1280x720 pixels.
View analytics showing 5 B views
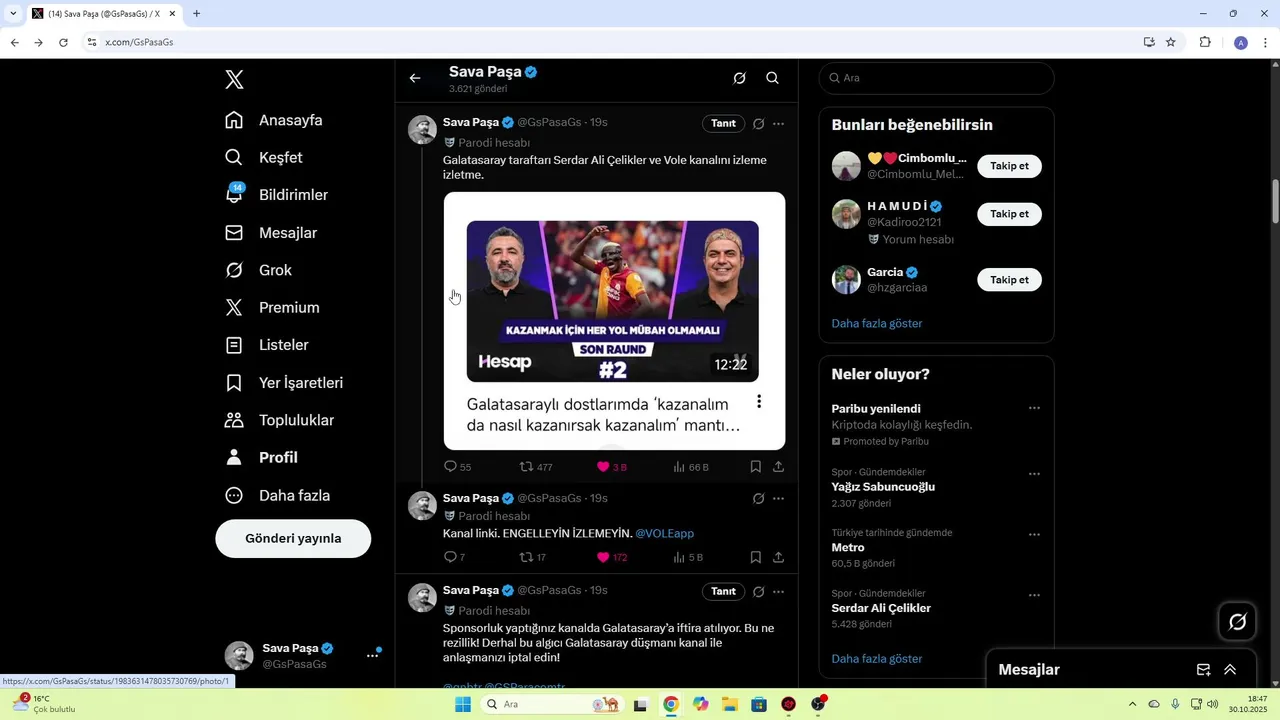688,557
